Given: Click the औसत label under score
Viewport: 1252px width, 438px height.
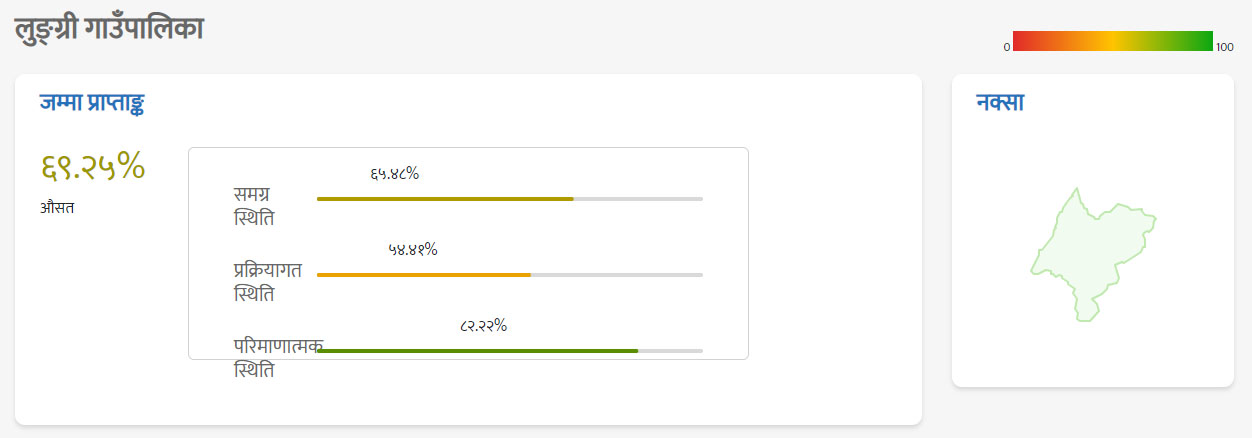Looking at the screenshot, I should (x=57, y=208).
